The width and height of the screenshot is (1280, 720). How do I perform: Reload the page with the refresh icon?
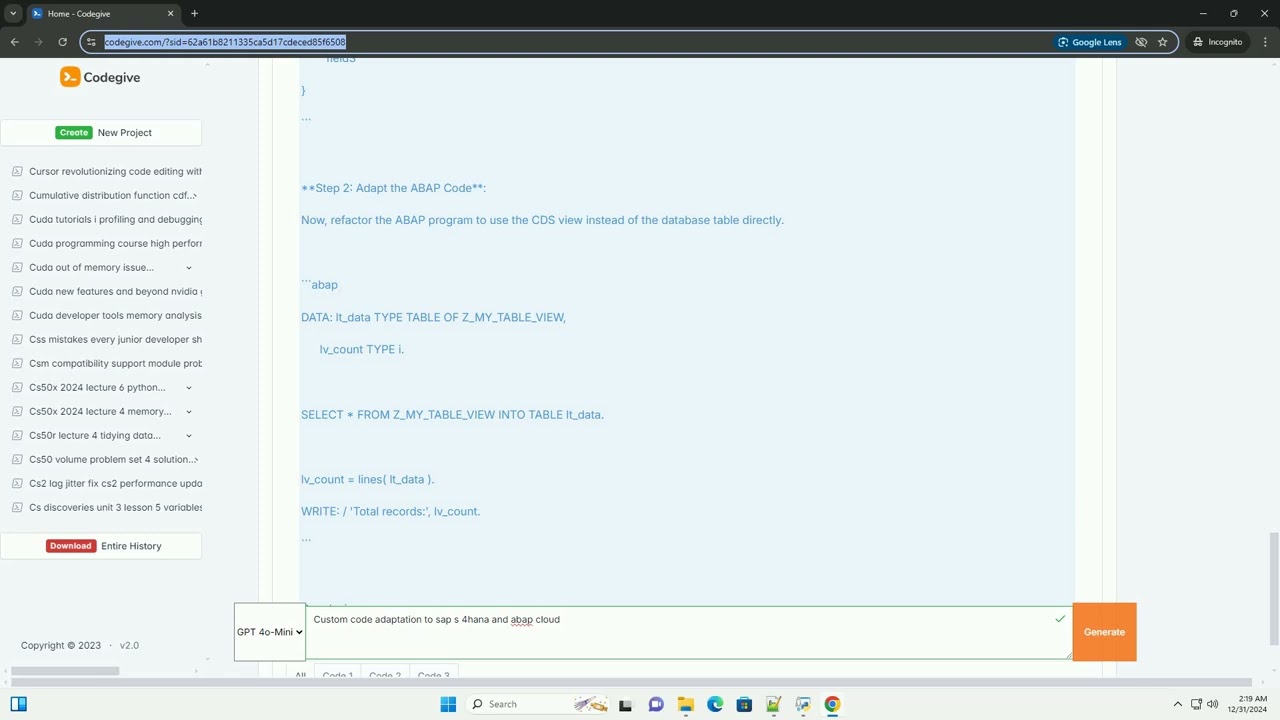[x=62, y=42]
